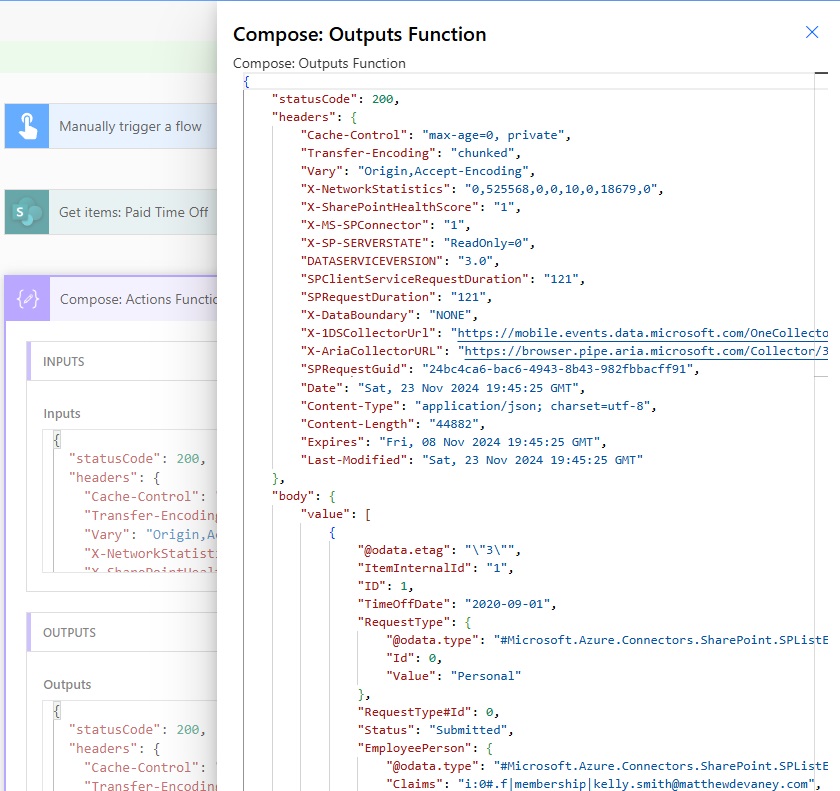The height and width of the screenshot is (791, 840).
Task: Click the minimap scrollbar in the output panel
Action: coord(821,225)
